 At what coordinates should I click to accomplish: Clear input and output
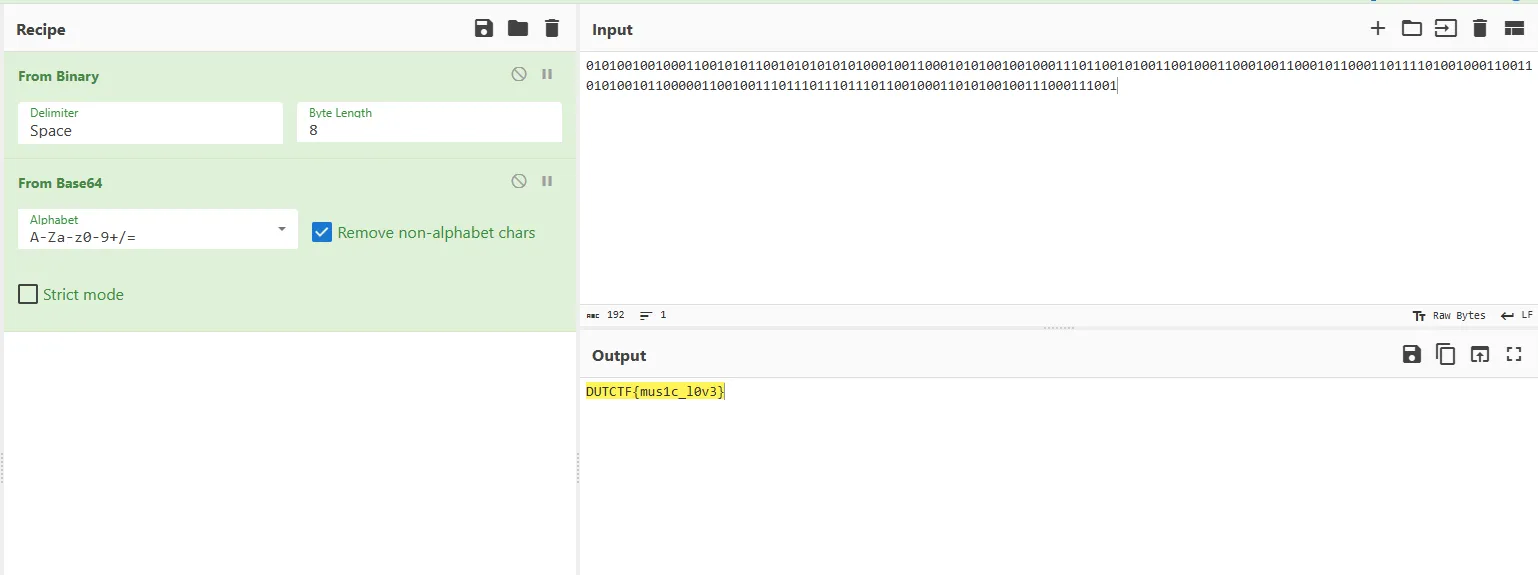[1480, 29]
